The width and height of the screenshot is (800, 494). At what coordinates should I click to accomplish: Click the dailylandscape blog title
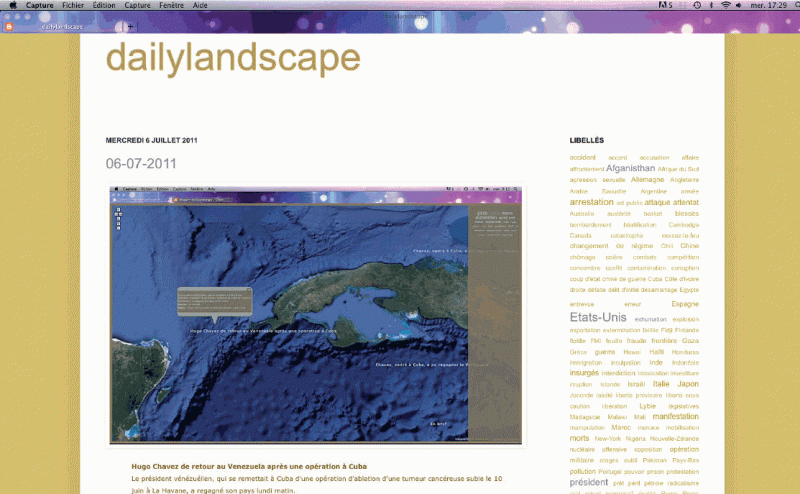pos(233,58)
